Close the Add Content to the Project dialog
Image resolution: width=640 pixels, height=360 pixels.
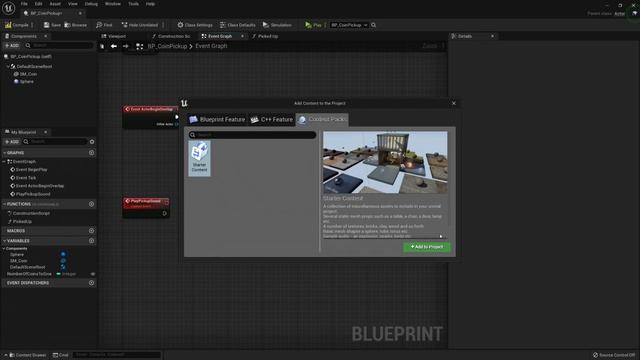click(453, 103)
